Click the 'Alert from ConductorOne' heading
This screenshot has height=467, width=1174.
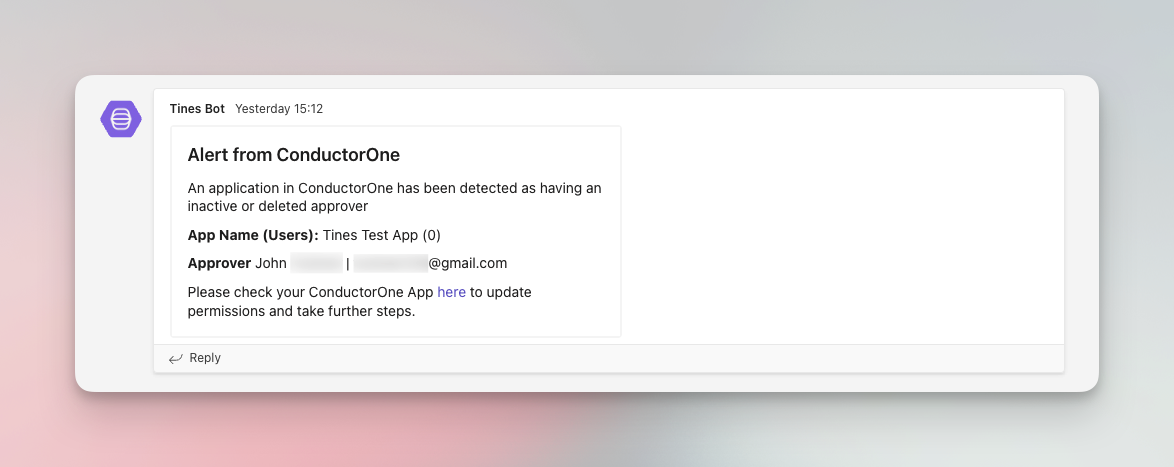(x=294, y=155)
